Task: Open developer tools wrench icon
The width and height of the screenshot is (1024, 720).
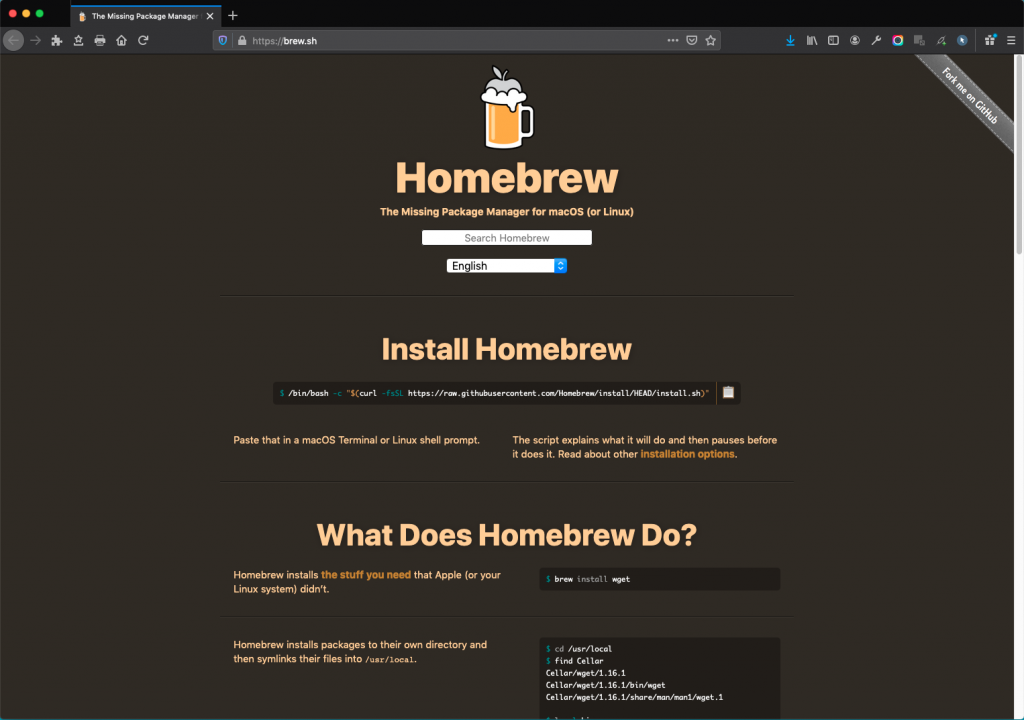Action: pos(876,41)
